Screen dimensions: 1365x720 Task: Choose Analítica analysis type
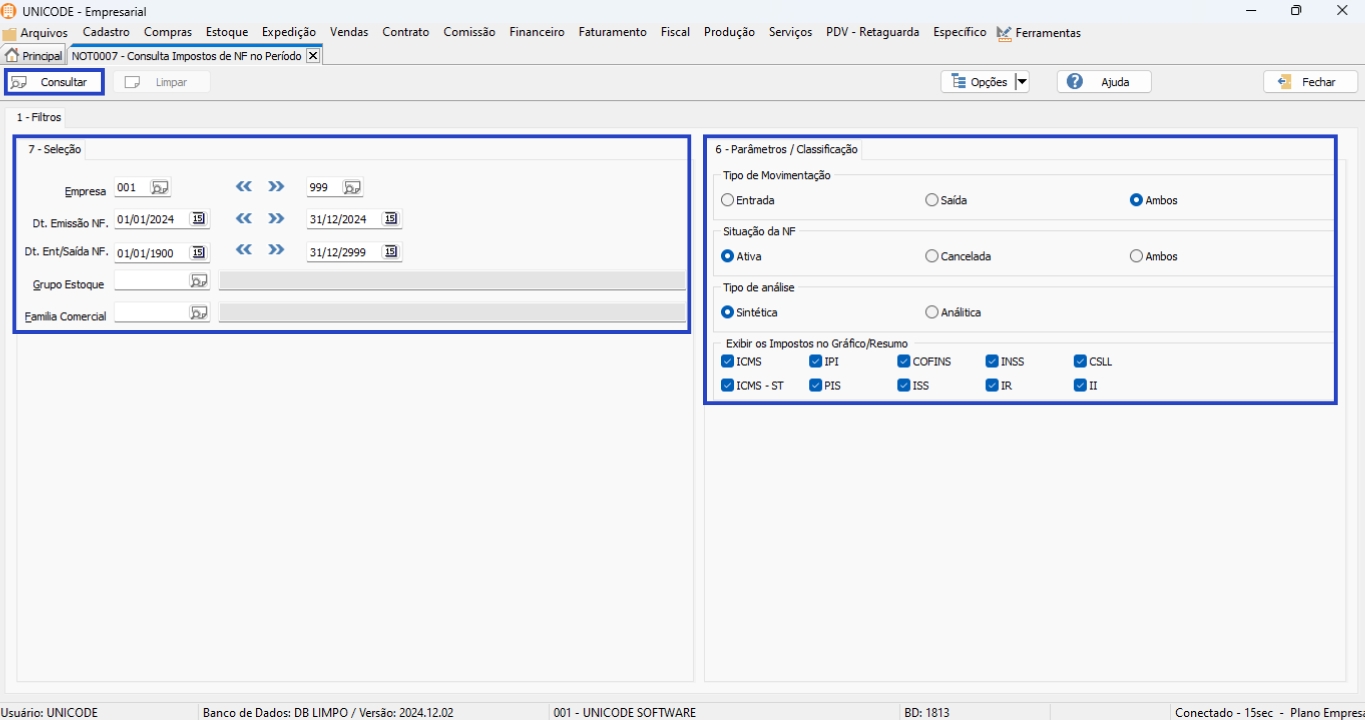[932, 312]
